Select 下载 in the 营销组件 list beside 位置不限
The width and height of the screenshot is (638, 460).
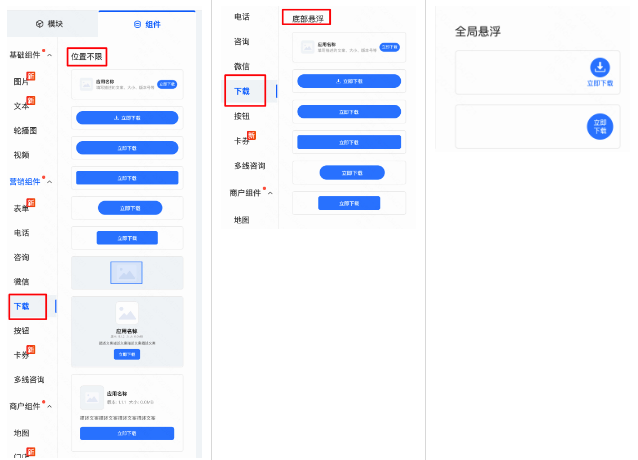coord(22,306)
